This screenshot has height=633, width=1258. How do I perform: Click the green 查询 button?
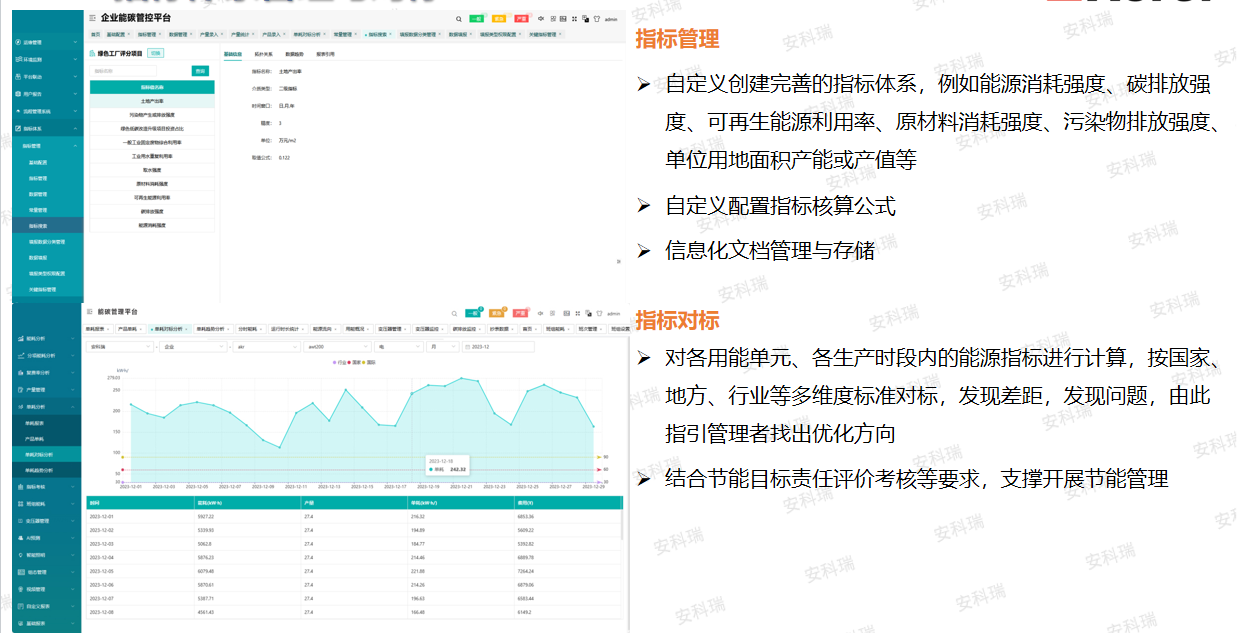click(x=200, y=71)
